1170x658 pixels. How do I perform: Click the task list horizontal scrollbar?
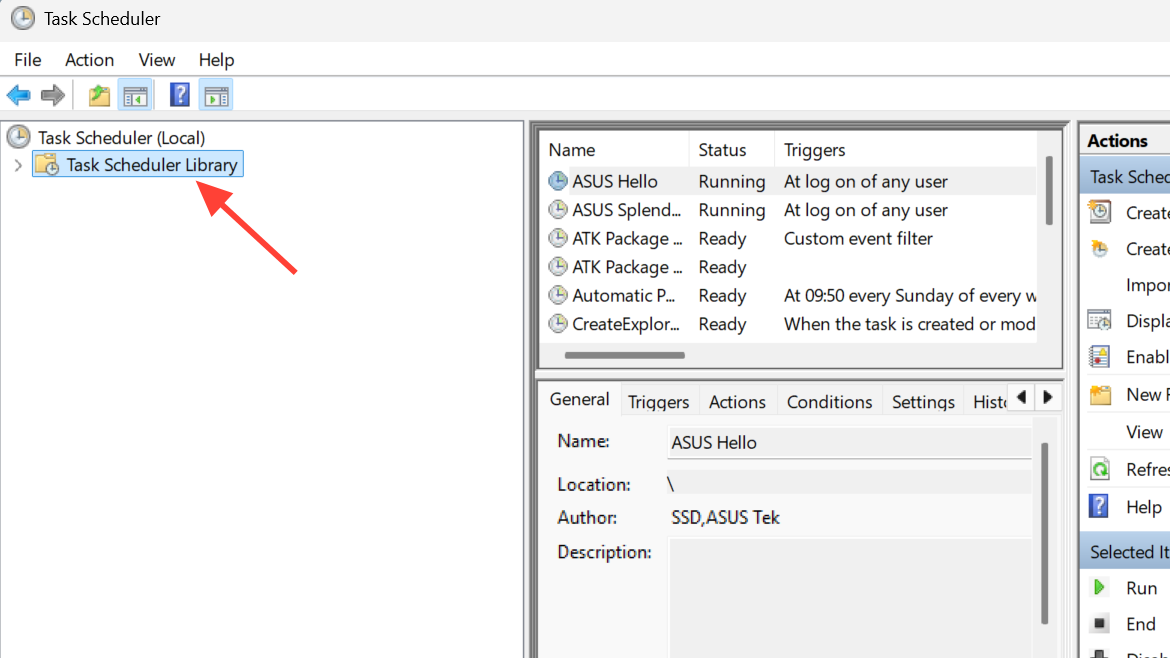coord(625,355)
